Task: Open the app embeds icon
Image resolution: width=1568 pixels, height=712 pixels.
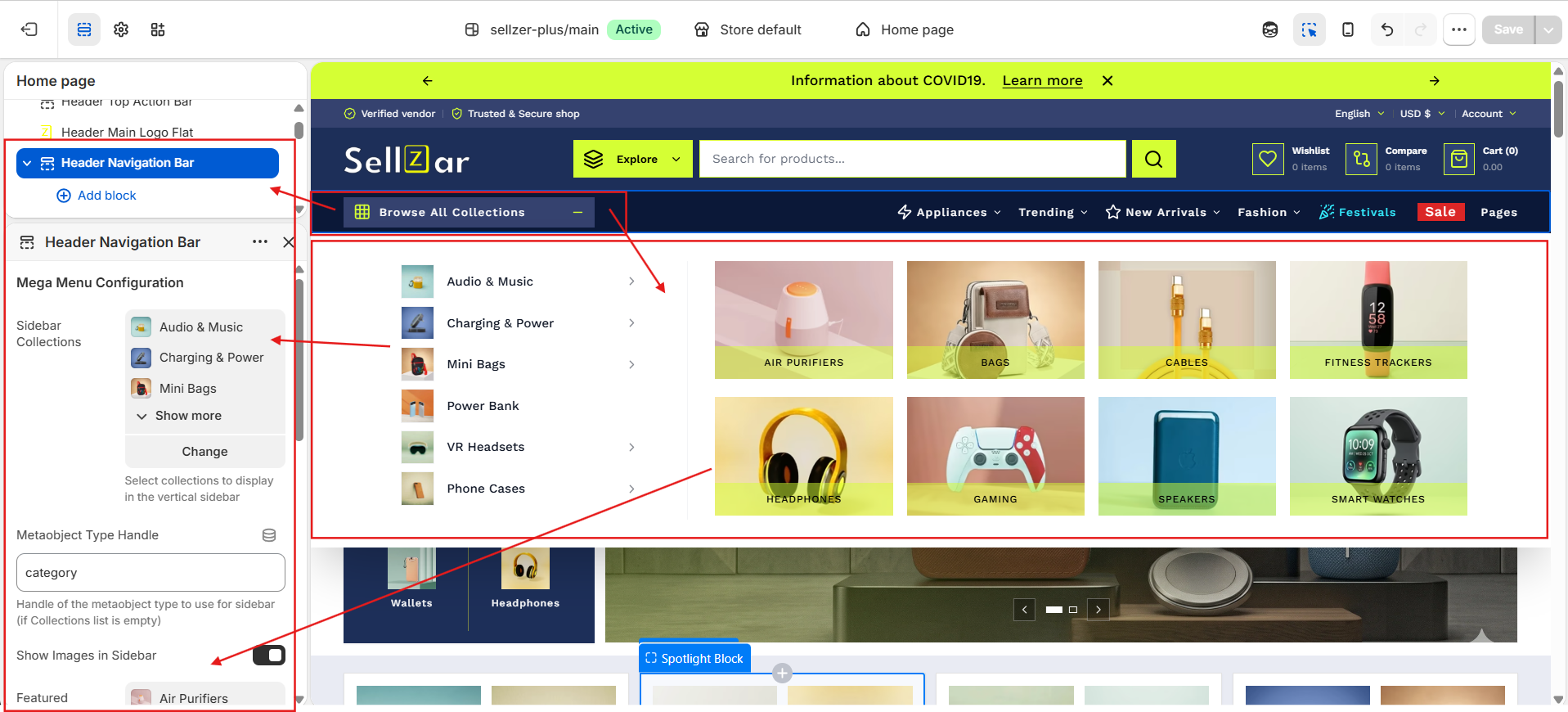Action: tap(158, 29)
